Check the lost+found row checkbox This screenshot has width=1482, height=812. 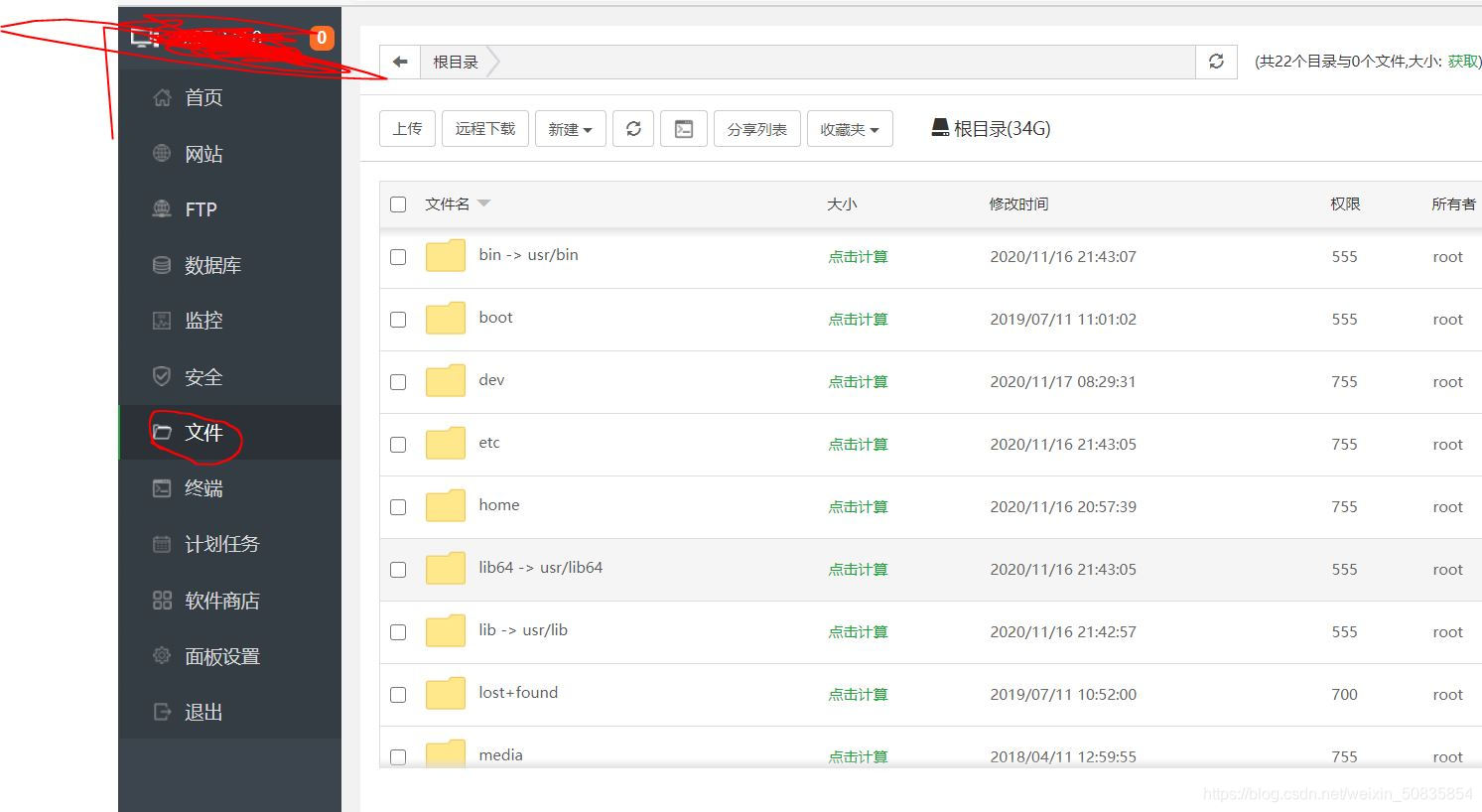point(398,695)
